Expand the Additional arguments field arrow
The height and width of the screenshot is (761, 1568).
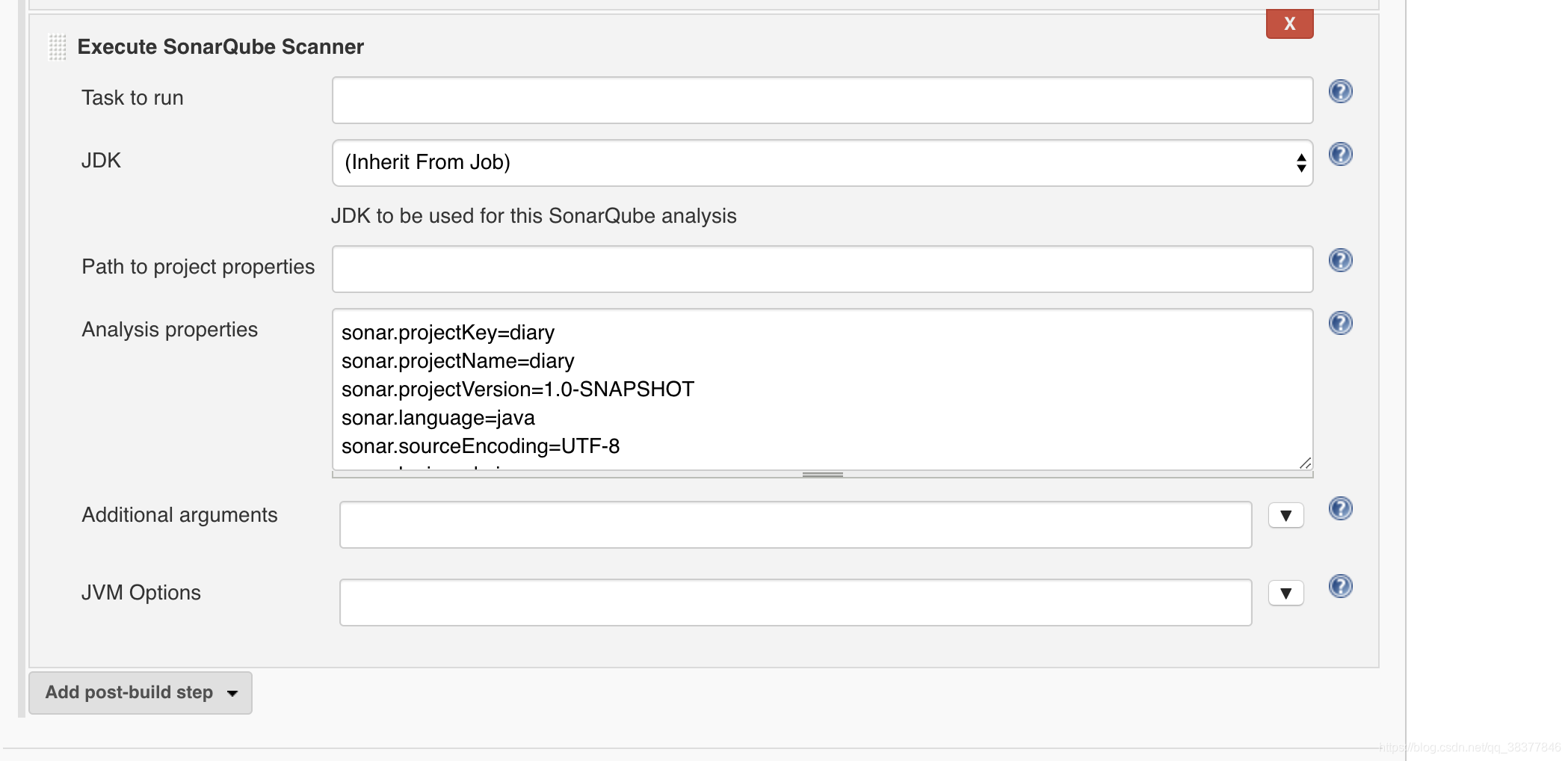(x=1285, y=516)
